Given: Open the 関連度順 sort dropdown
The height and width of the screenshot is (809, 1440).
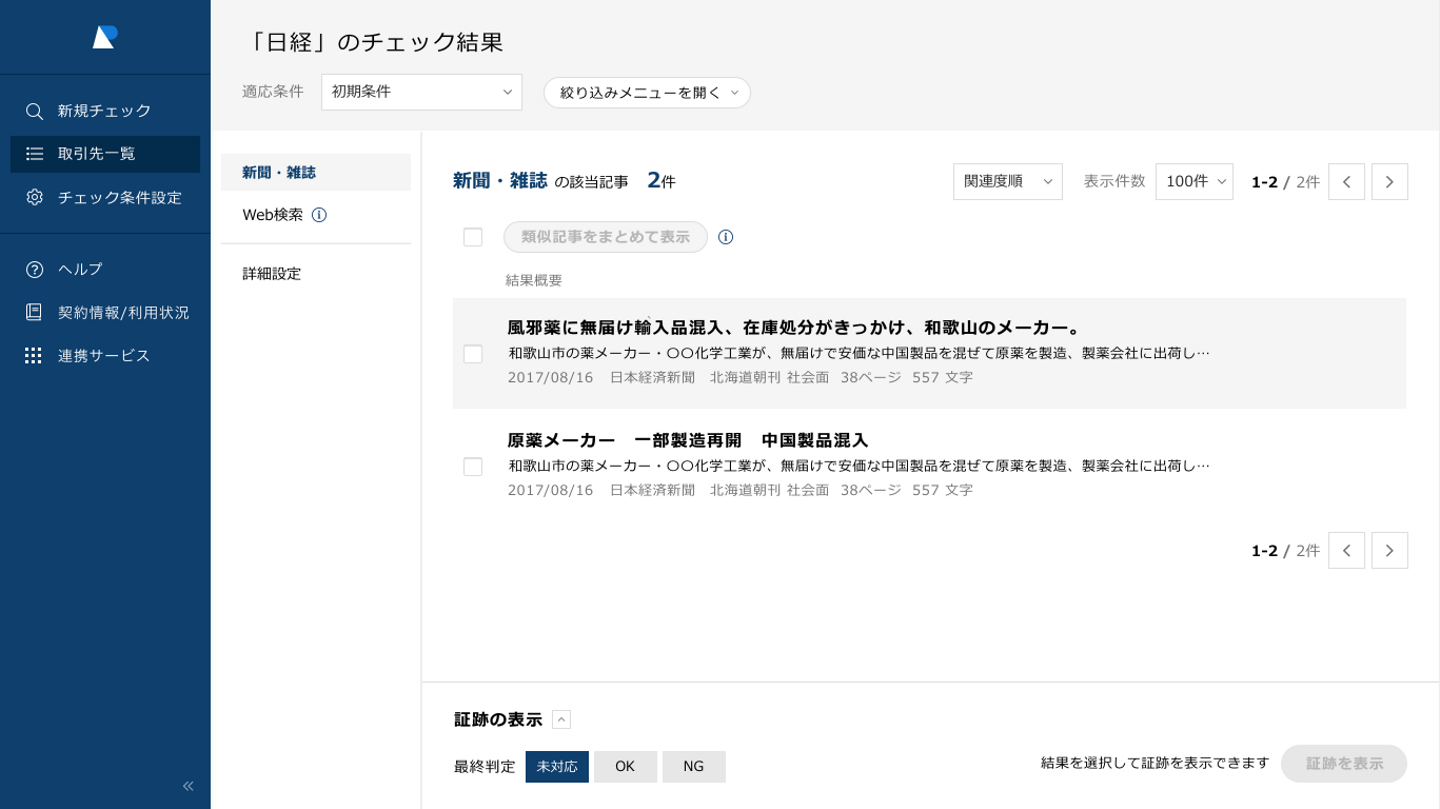Looking at the screenshot, I should [x=1007, y=182].
